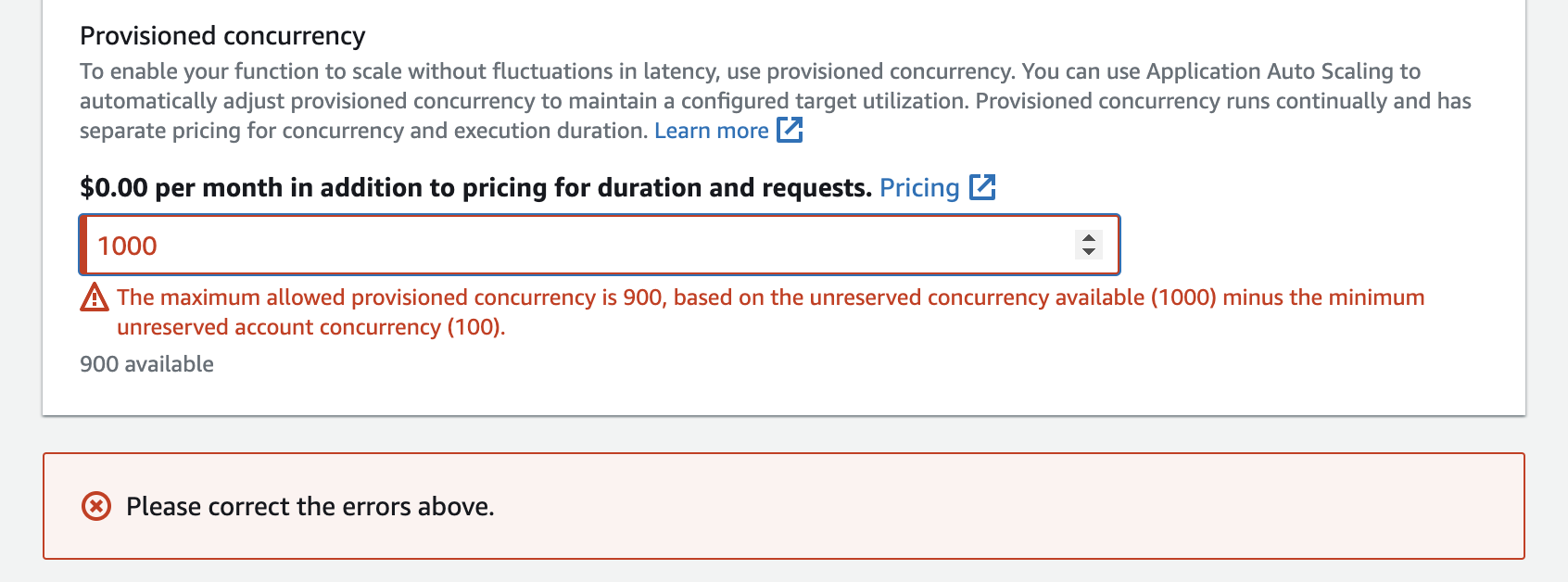Click the red circle-X error icon
Image resolution: width=1568 pixels, height=582 pixels.
pyautogui.click(x=96, y=506)
